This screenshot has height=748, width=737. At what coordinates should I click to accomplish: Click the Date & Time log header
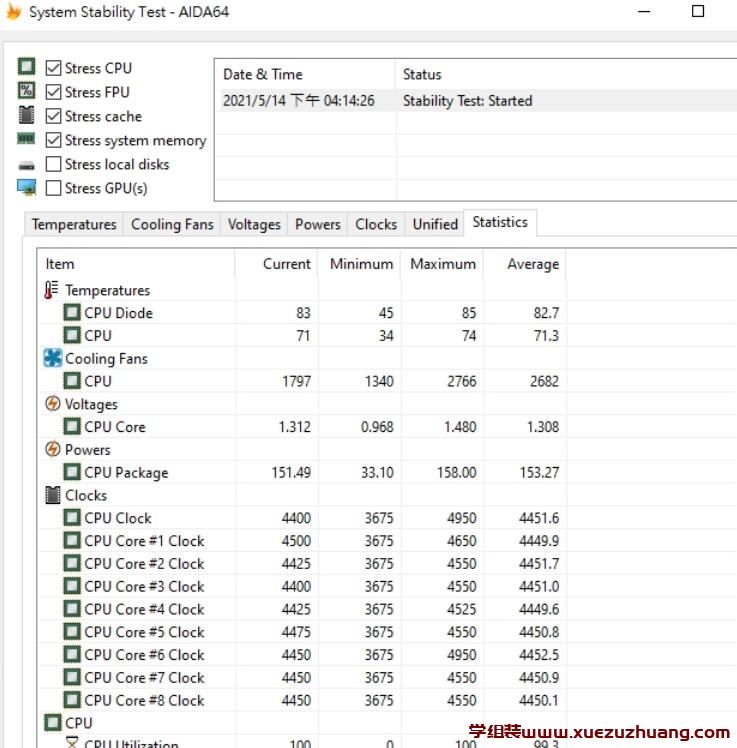click(305, 74)
